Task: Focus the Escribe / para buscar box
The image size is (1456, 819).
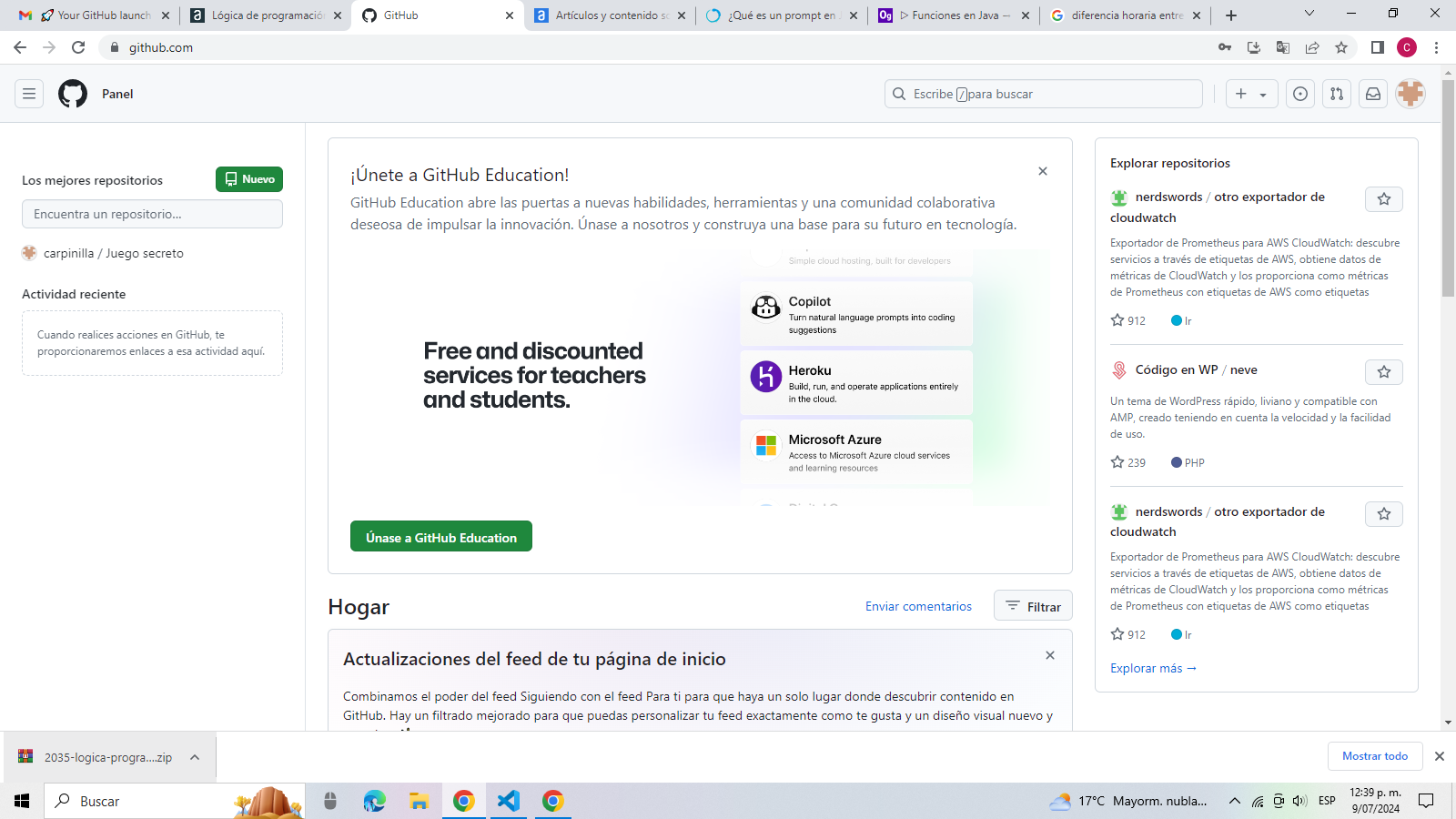Action: (1044, 94)
